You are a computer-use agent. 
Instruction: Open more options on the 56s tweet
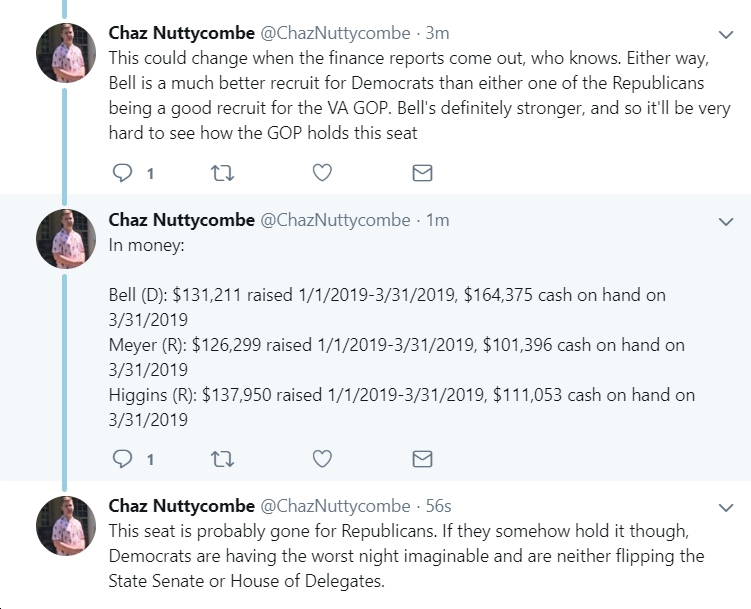[726, 508]
